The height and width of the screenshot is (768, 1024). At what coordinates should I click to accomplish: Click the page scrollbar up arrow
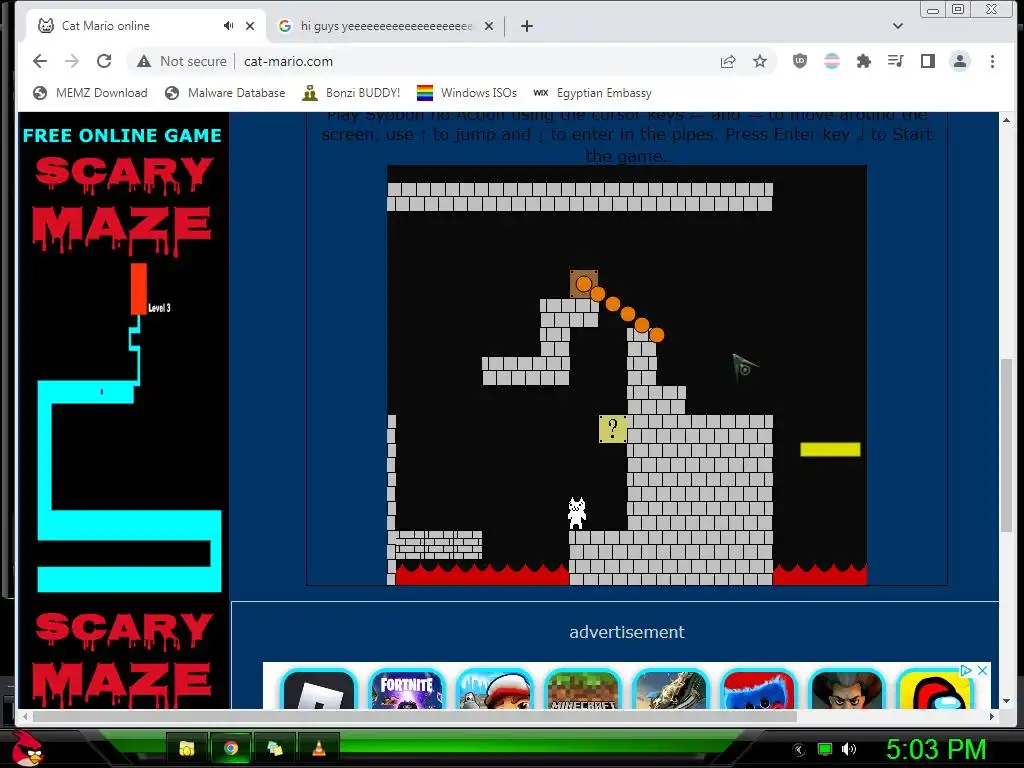(1006, 120)
